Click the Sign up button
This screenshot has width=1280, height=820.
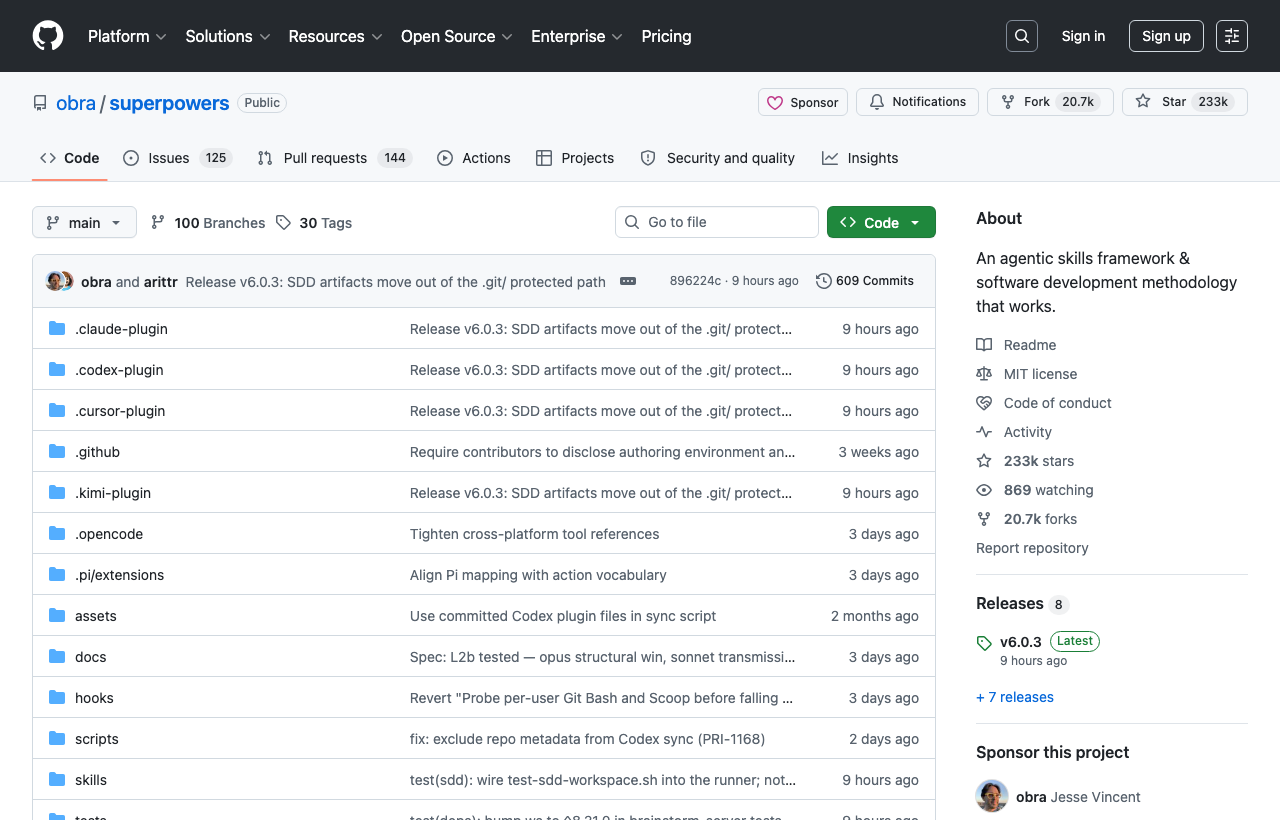click(1166, 36)
